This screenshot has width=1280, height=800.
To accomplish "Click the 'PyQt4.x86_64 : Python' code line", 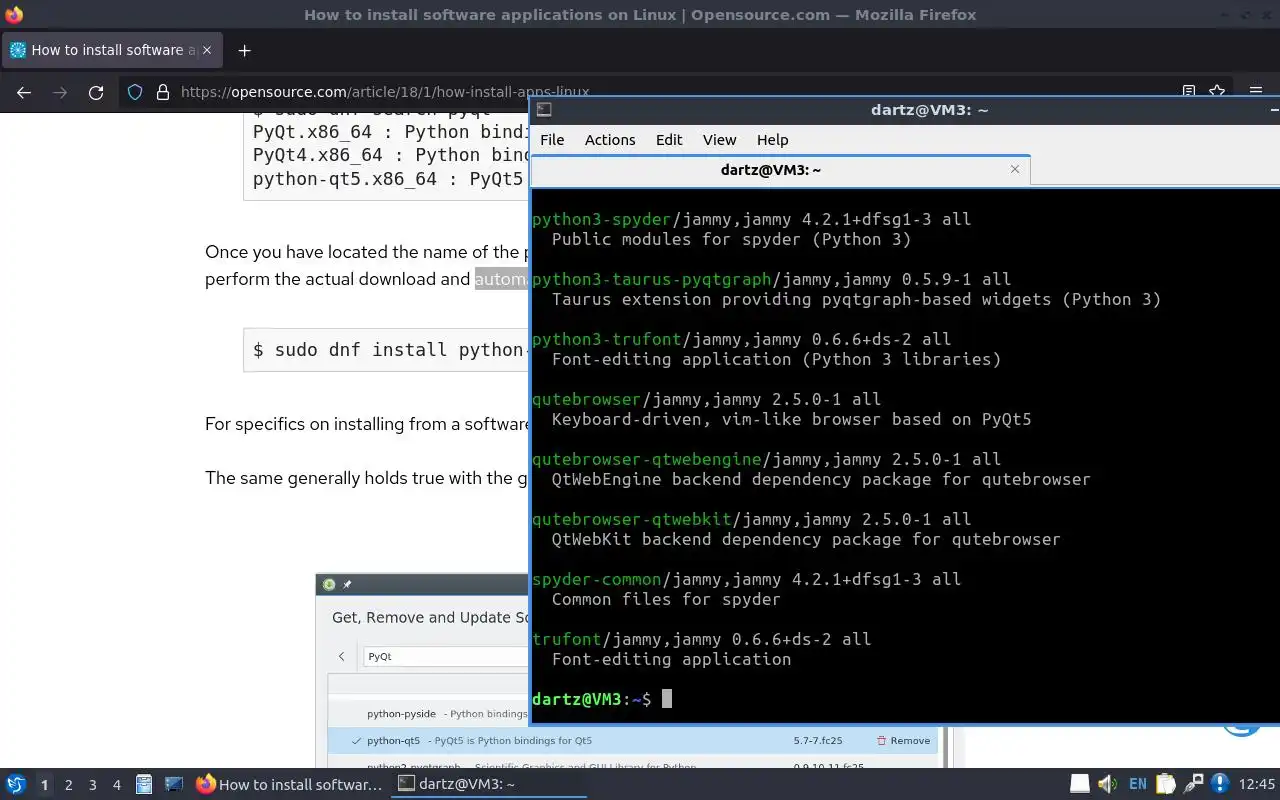I will [391, 155].
